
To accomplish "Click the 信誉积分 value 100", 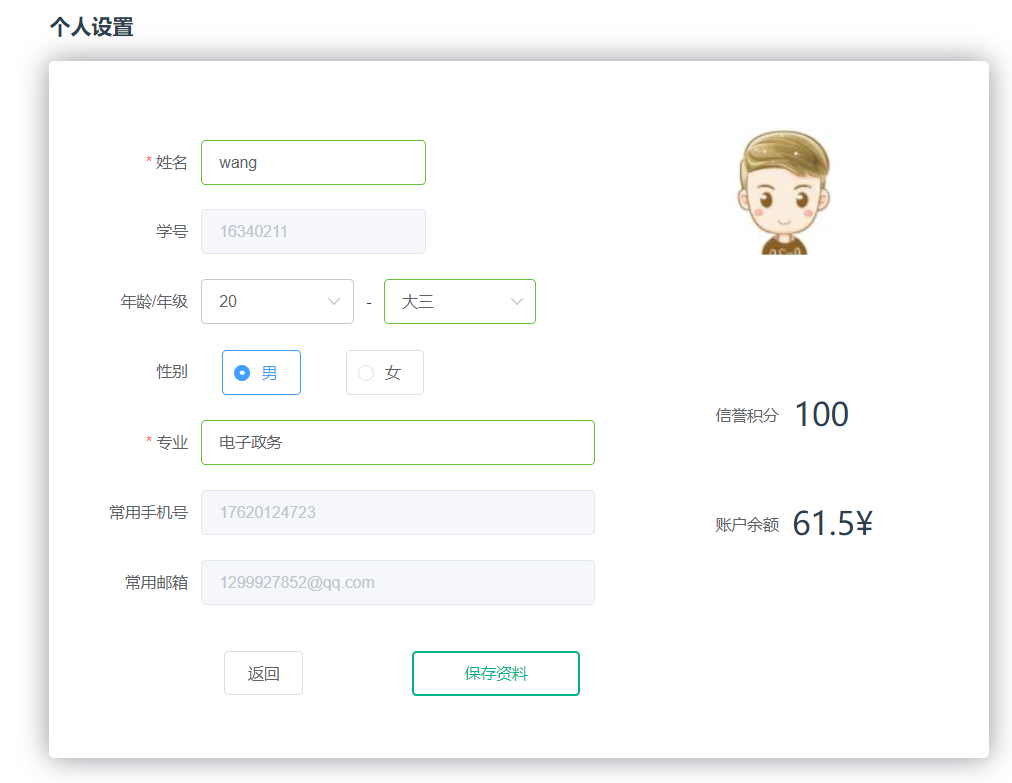I will click(x=821, y=415).
